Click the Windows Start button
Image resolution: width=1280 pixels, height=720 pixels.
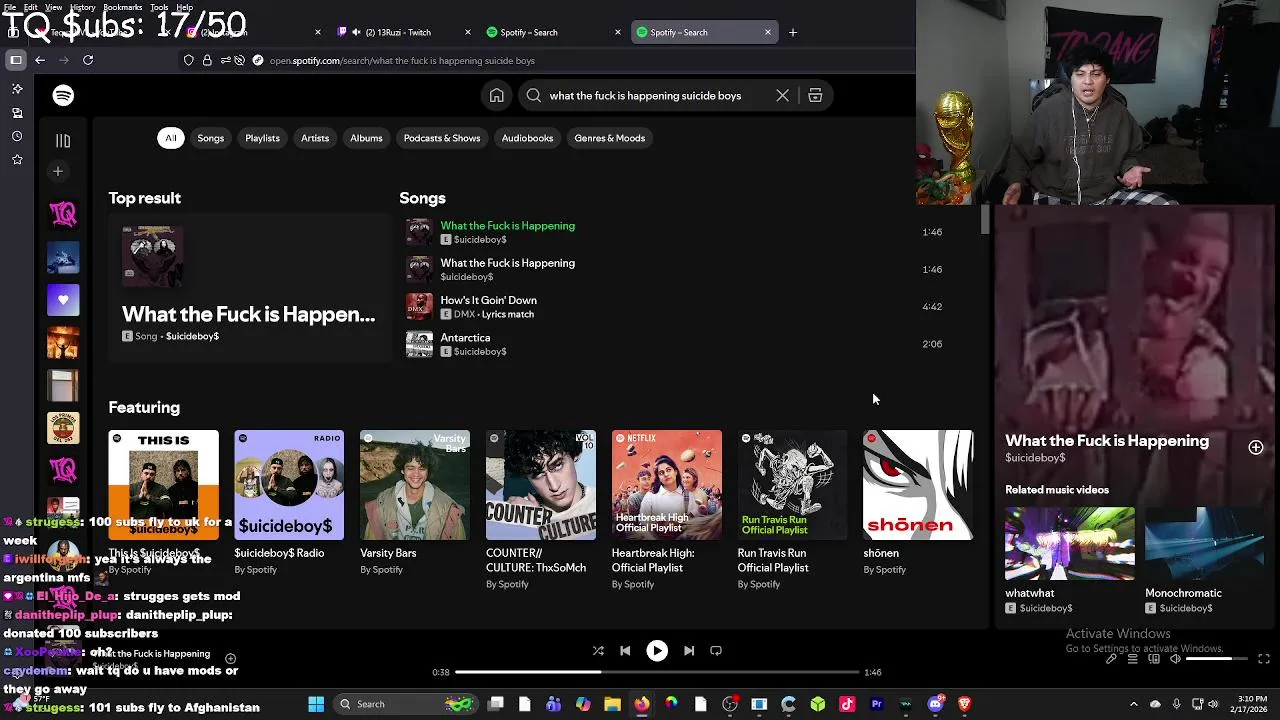tap(316, 704)
